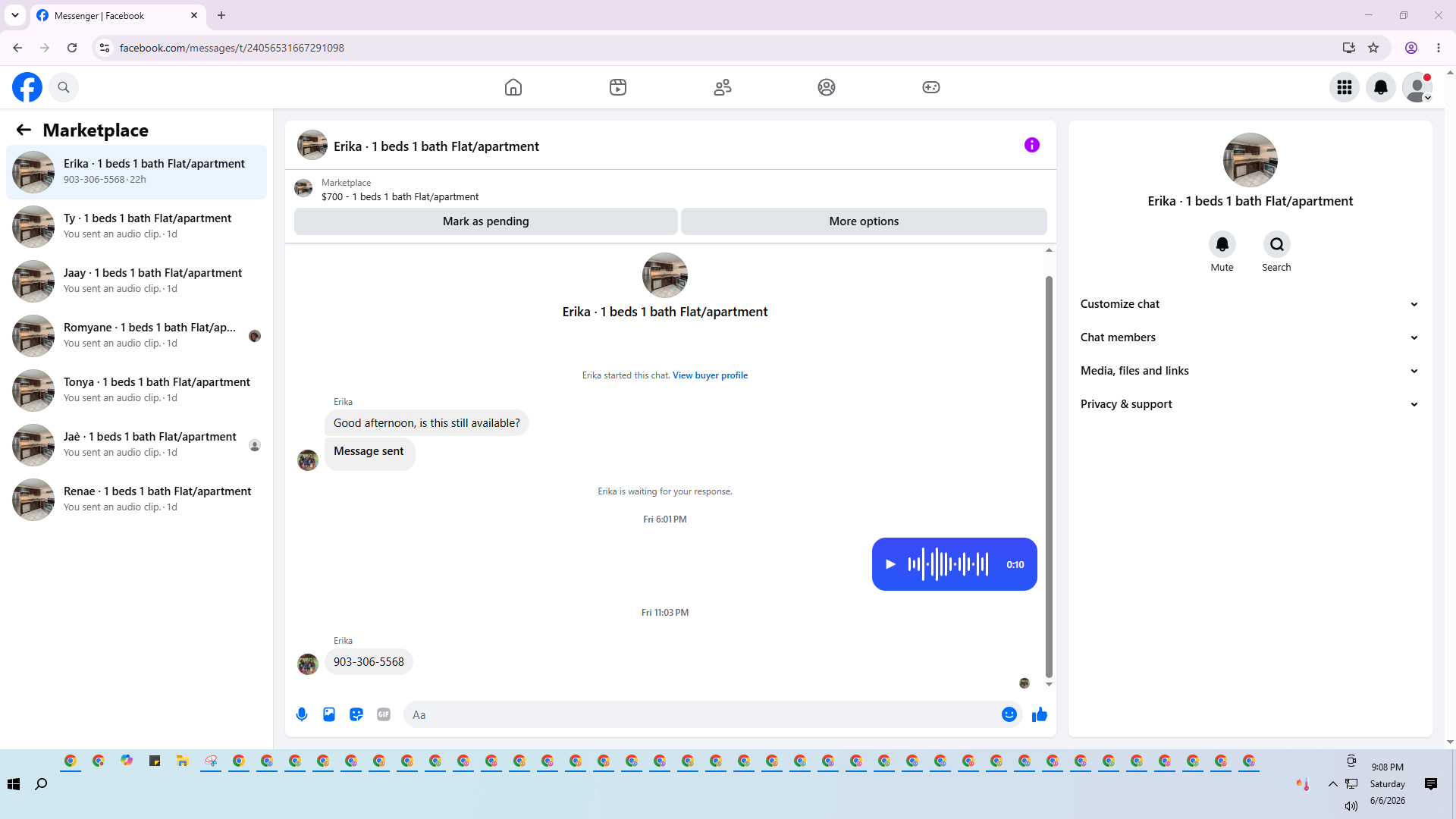Open Renae conversation in the list
Viewport: 1456px width, 819px height.
136,500
